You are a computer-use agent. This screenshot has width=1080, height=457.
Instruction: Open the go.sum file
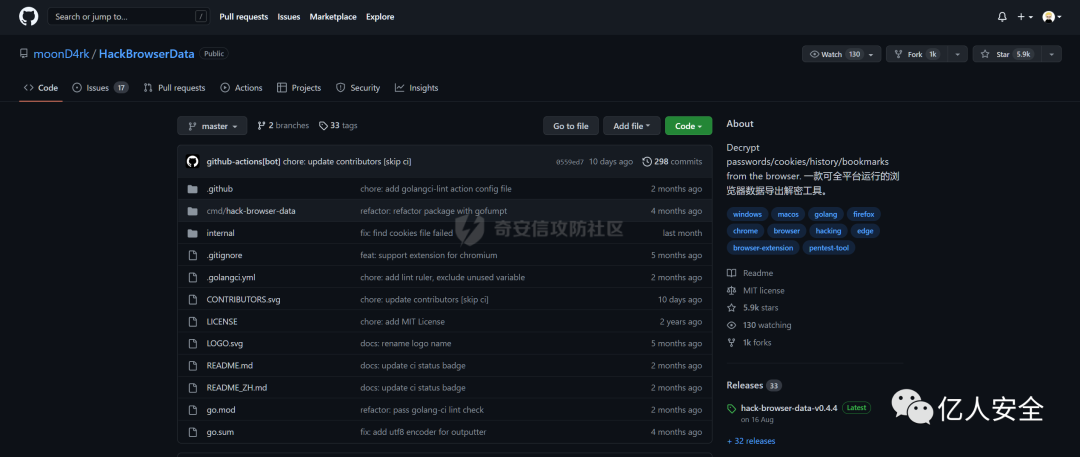coord(221,431)
